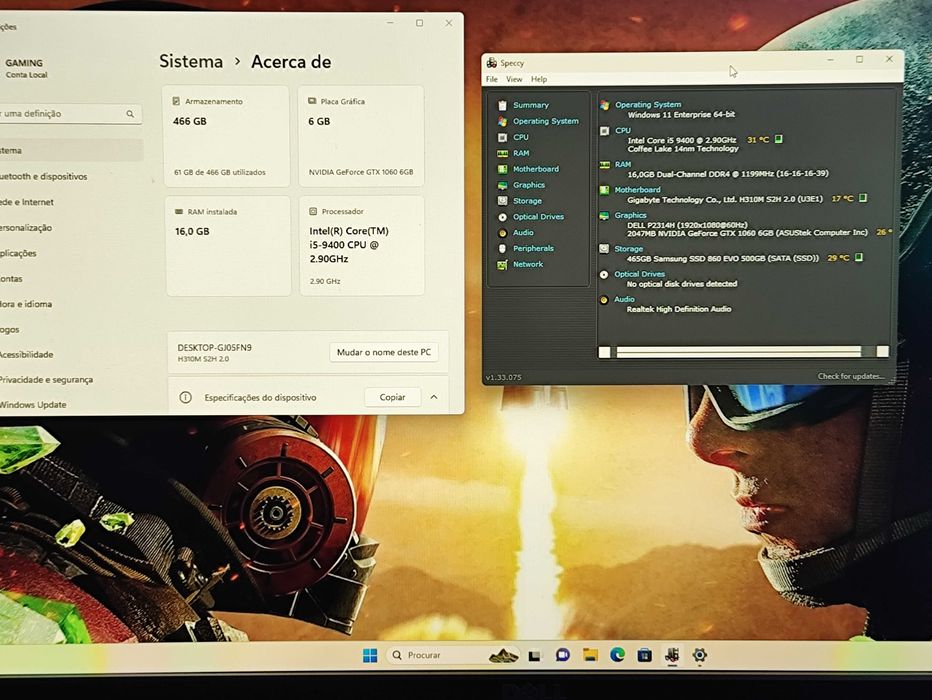Click the info icon next to Especificações do dispositivo

click(x=185, y=398)
